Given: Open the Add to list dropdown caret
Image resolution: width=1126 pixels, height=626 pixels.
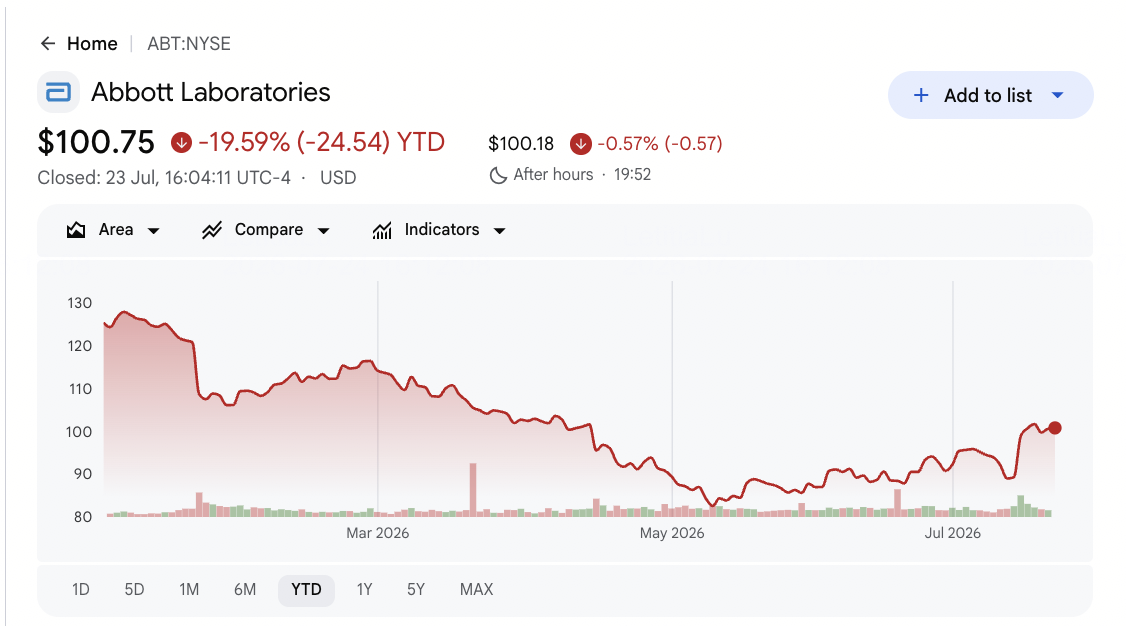Looking at the screenshot, I should point(1057,95).
